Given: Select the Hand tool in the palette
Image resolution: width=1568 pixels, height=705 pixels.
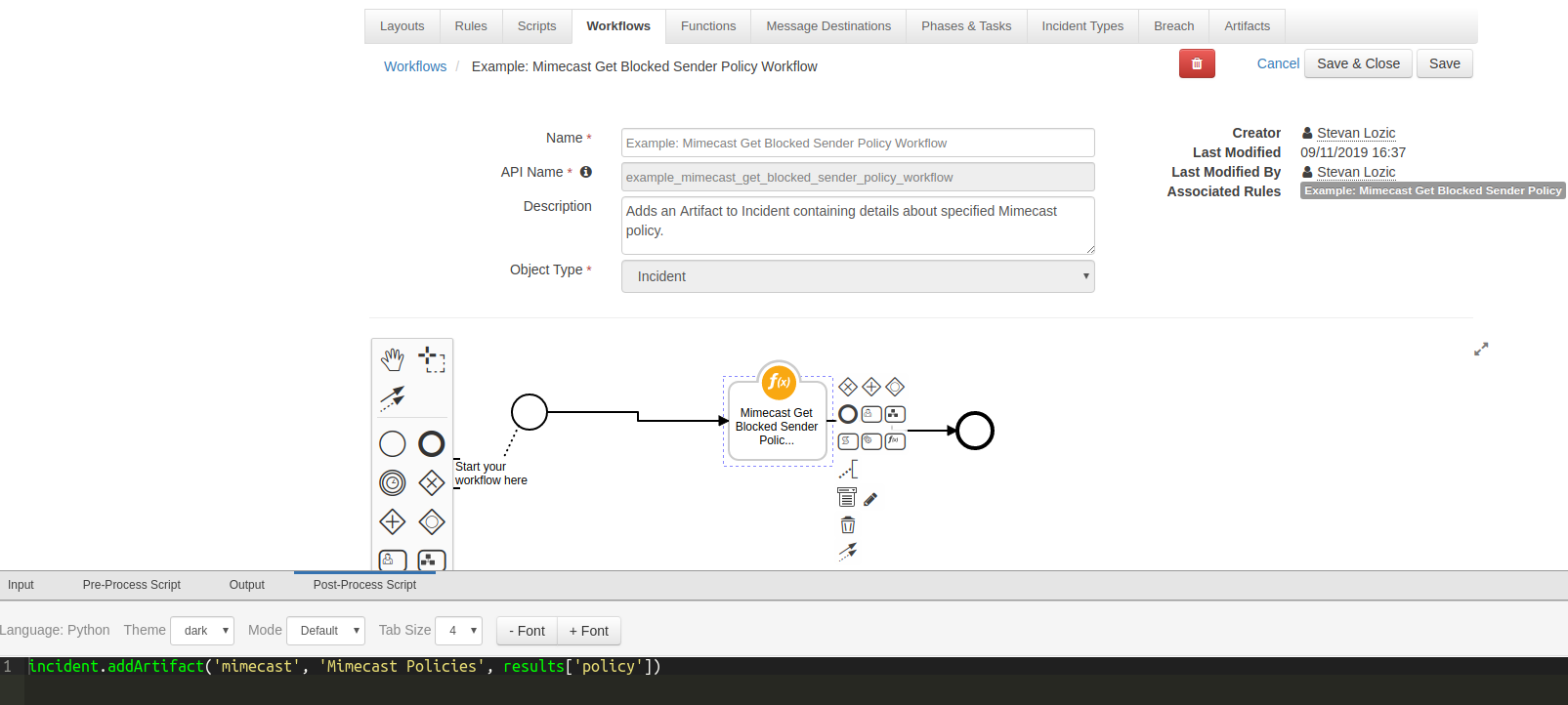Looking at the screenshot, I should coord(393,359).
